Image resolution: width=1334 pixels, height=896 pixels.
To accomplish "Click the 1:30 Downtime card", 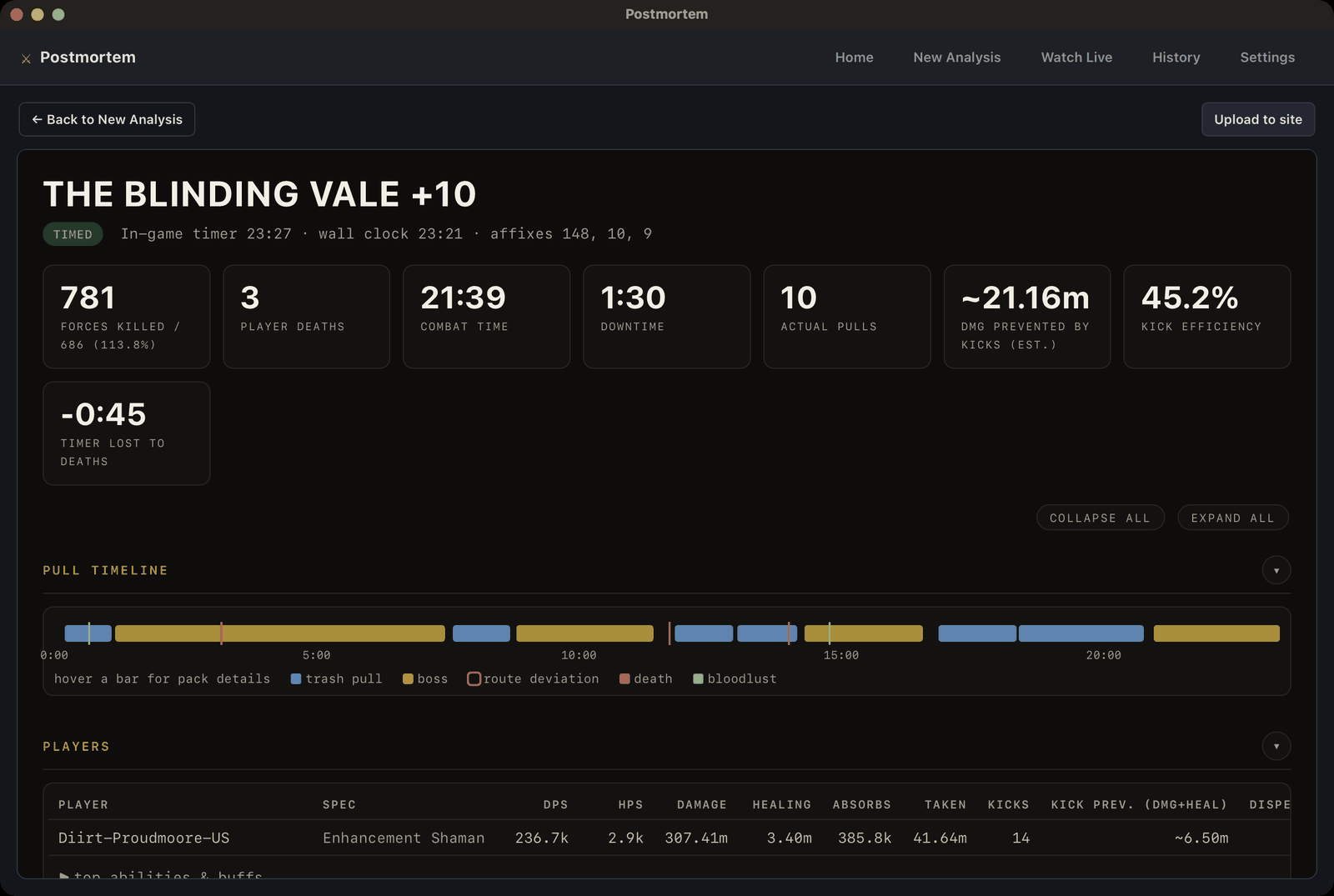I will coord(667,317).
